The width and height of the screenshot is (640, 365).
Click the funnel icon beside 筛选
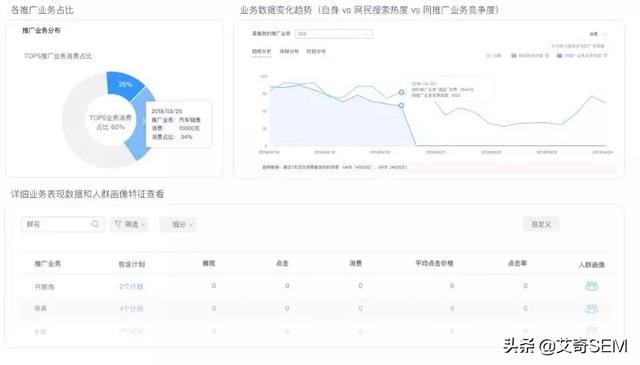pos(118,224)
